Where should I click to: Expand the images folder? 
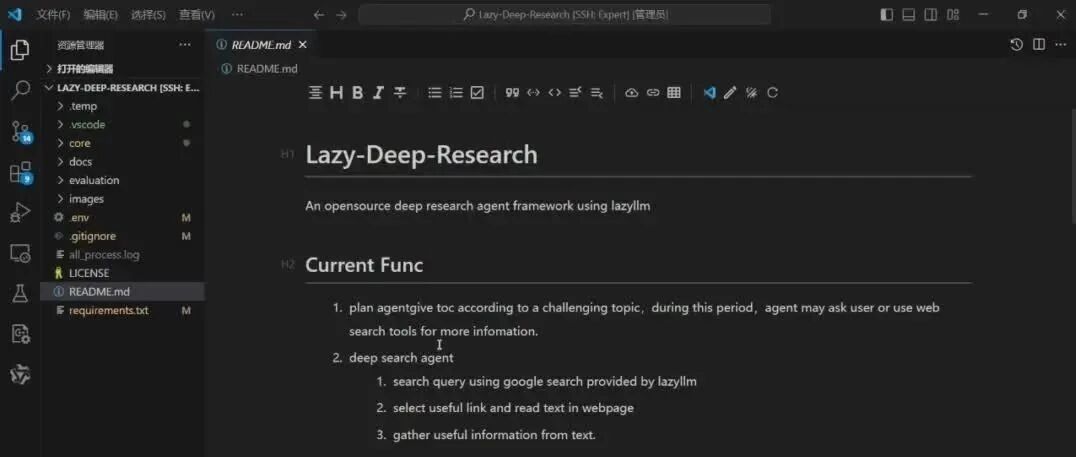click(122, 199)
